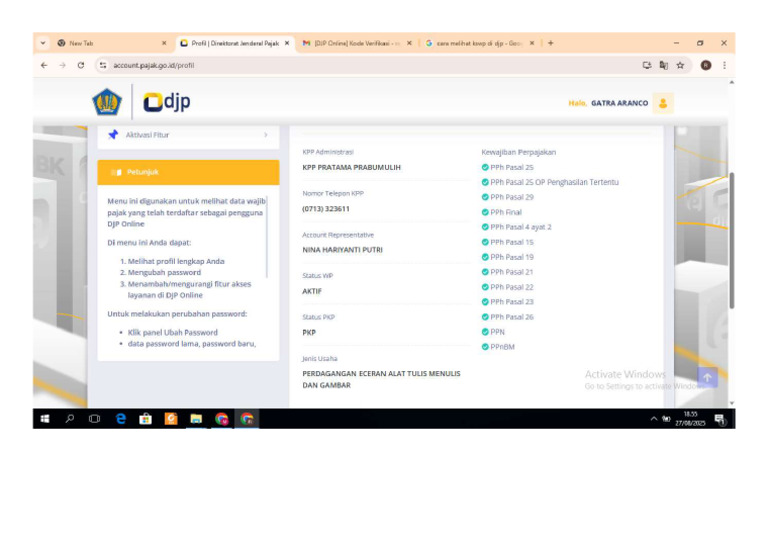Open File Explorer from taskbar
768x543 pixels.
click(196, 419)
